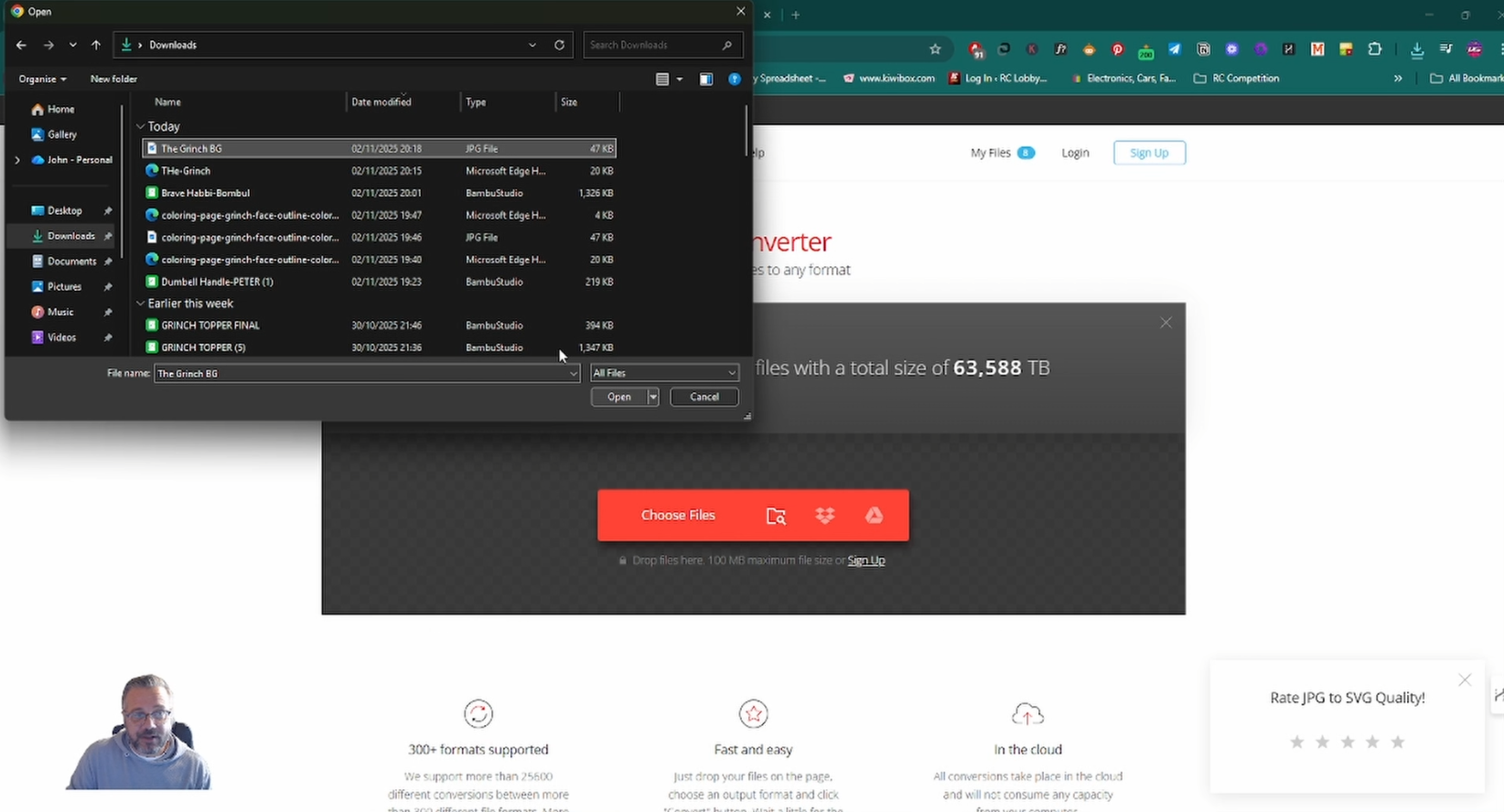Expand the John - Personal tree node
1504x812 pixels.
pyautogui.click(x=17, y=160)
